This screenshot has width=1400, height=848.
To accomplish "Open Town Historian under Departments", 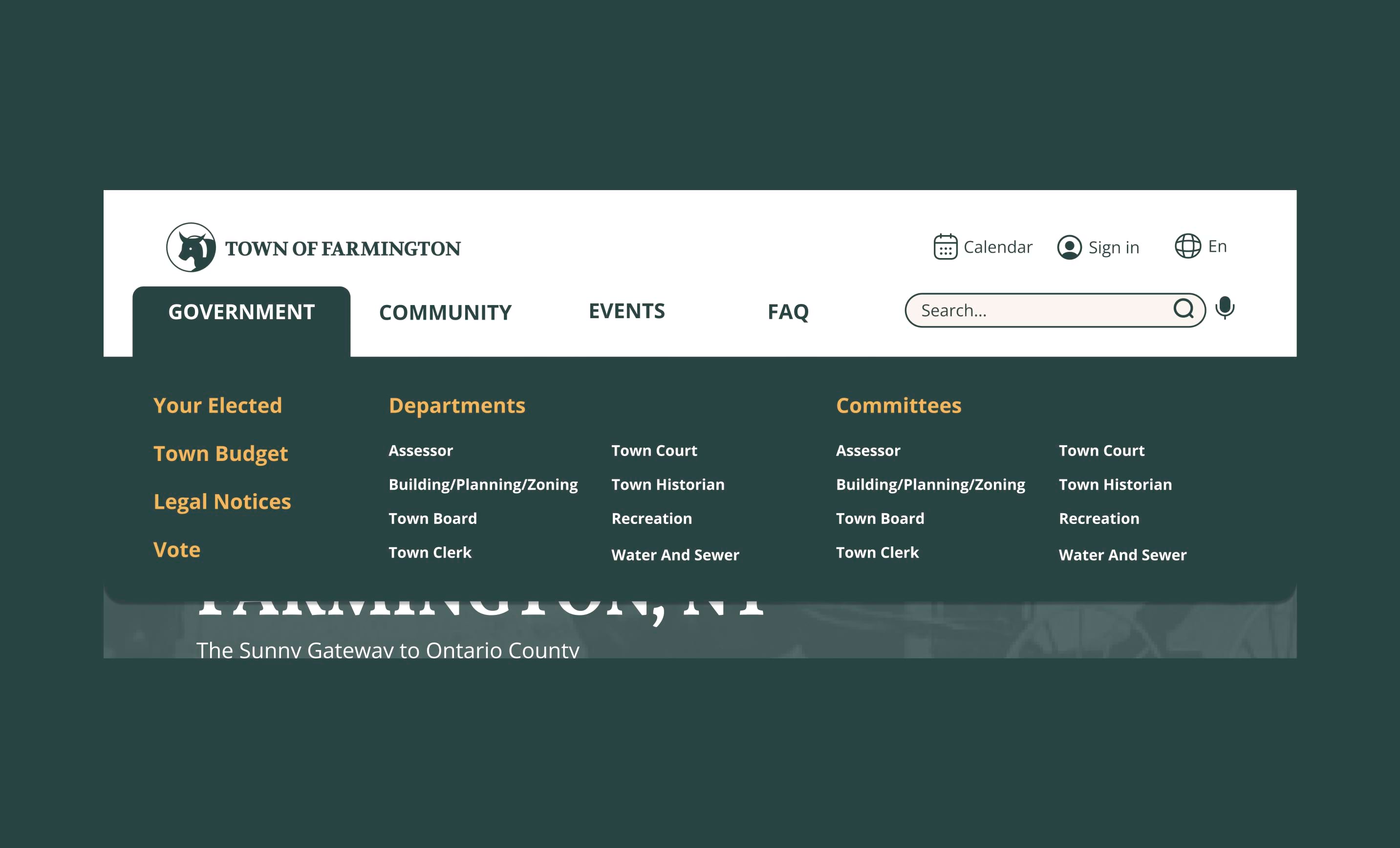I will (x=668, y=484).
